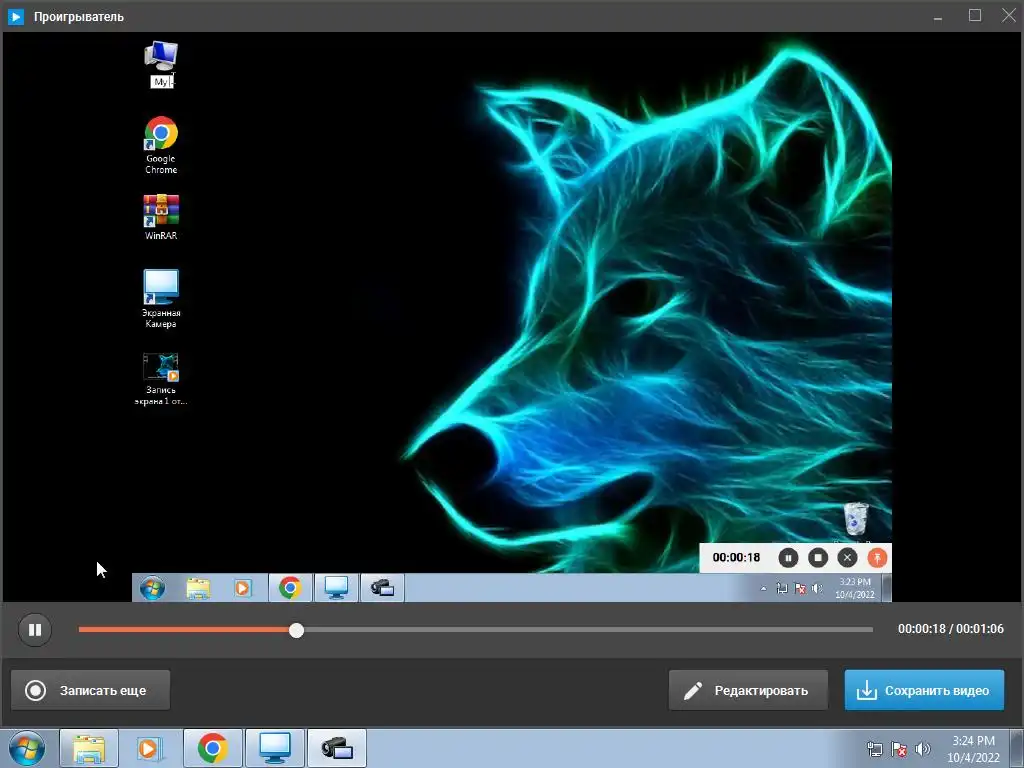Click the 3:23 PM clock in recorded video
This screenshot has width=1024, height=768.
[855, 588]
